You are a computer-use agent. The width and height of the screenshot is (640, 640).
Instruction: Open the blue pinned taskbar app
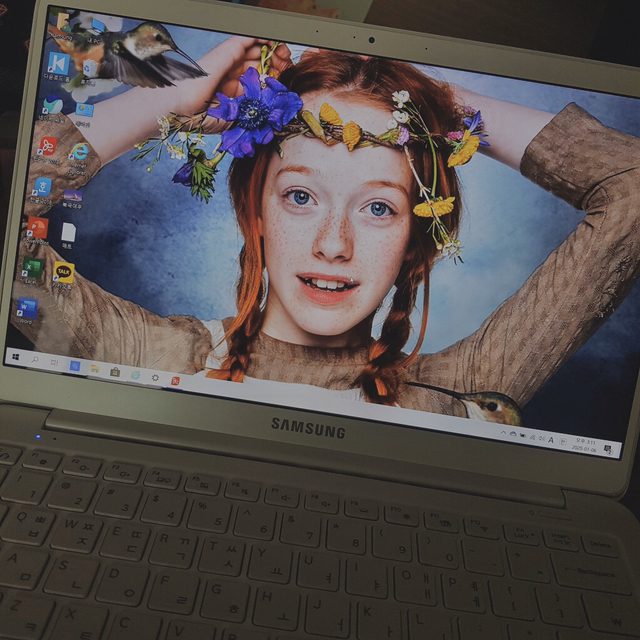pos(75,366)
